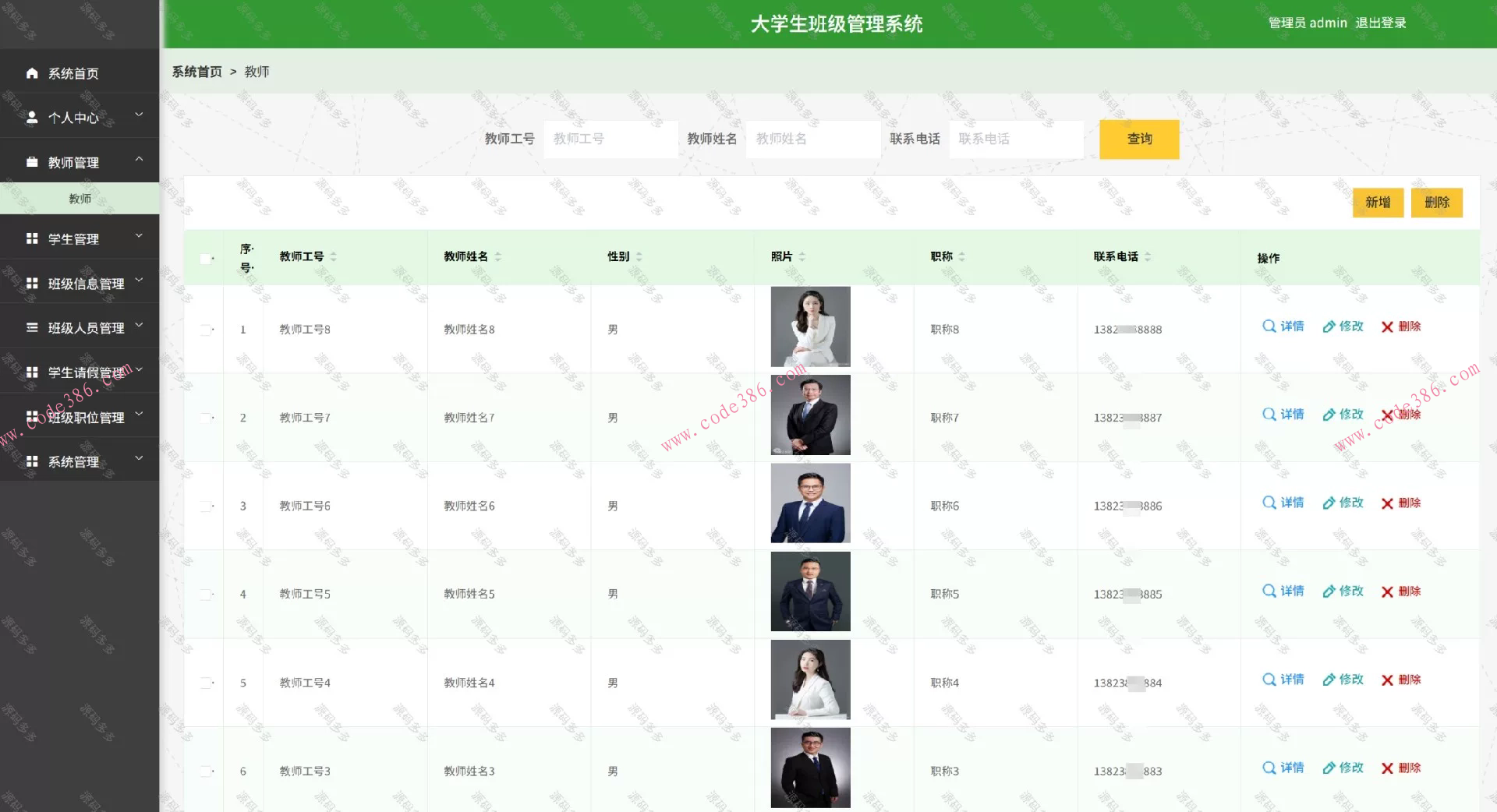The image size is (1497, 812).
Task: Click the list icon next to 班级人员管理
Action: (x=32, y=327)
